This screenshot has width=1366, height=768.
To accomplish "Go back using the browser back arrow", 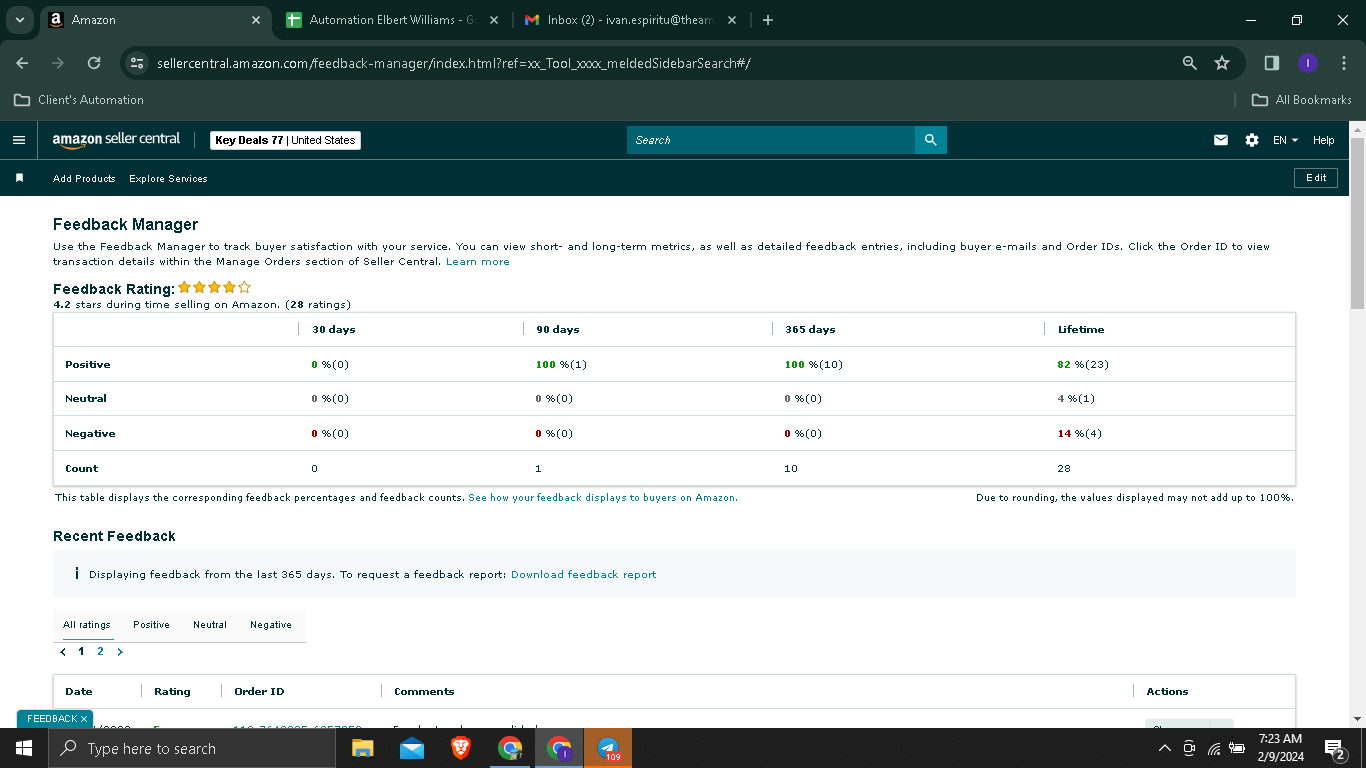I will (22, 63).
